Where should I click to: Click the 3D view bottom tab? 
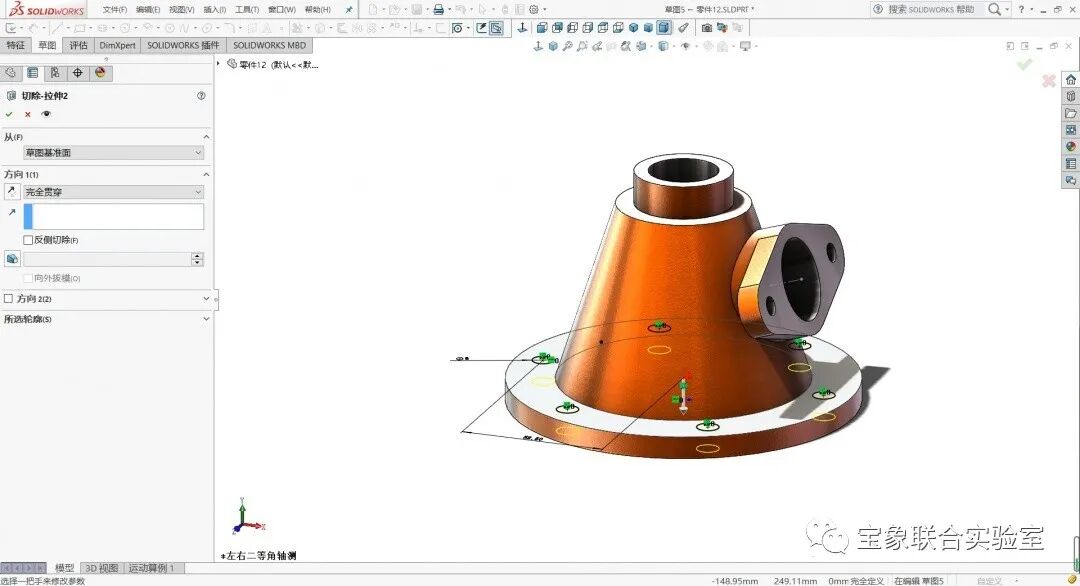pos(101,568)
